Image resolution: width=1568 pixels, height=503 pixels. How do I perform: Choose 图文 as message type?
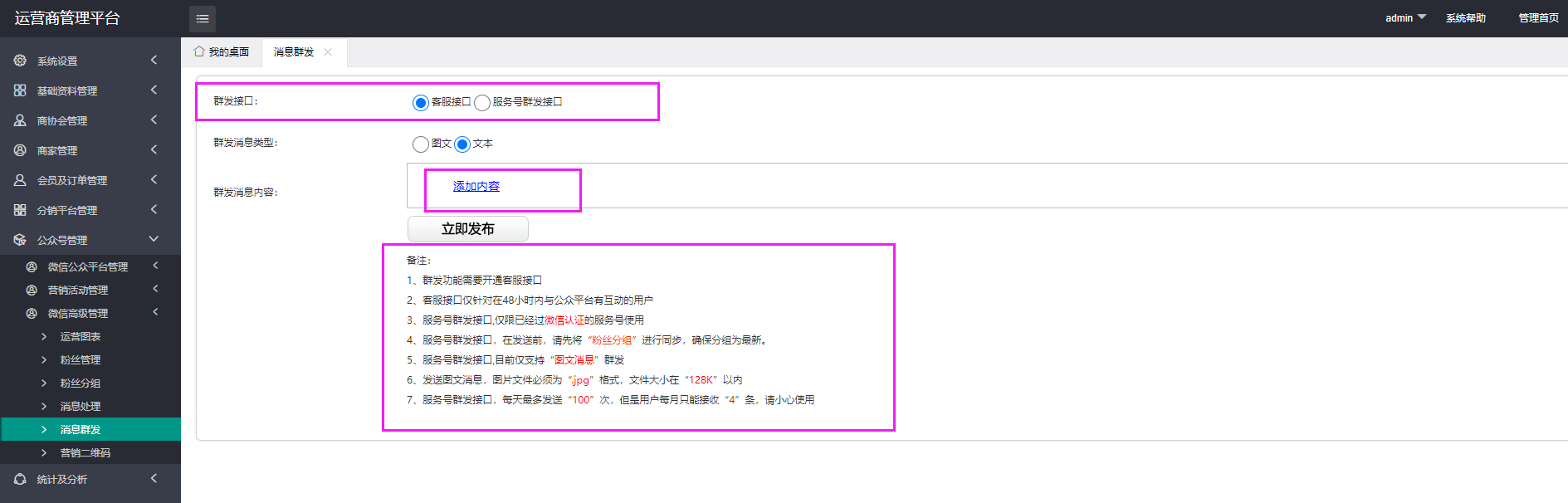click(x=421, y=144)
